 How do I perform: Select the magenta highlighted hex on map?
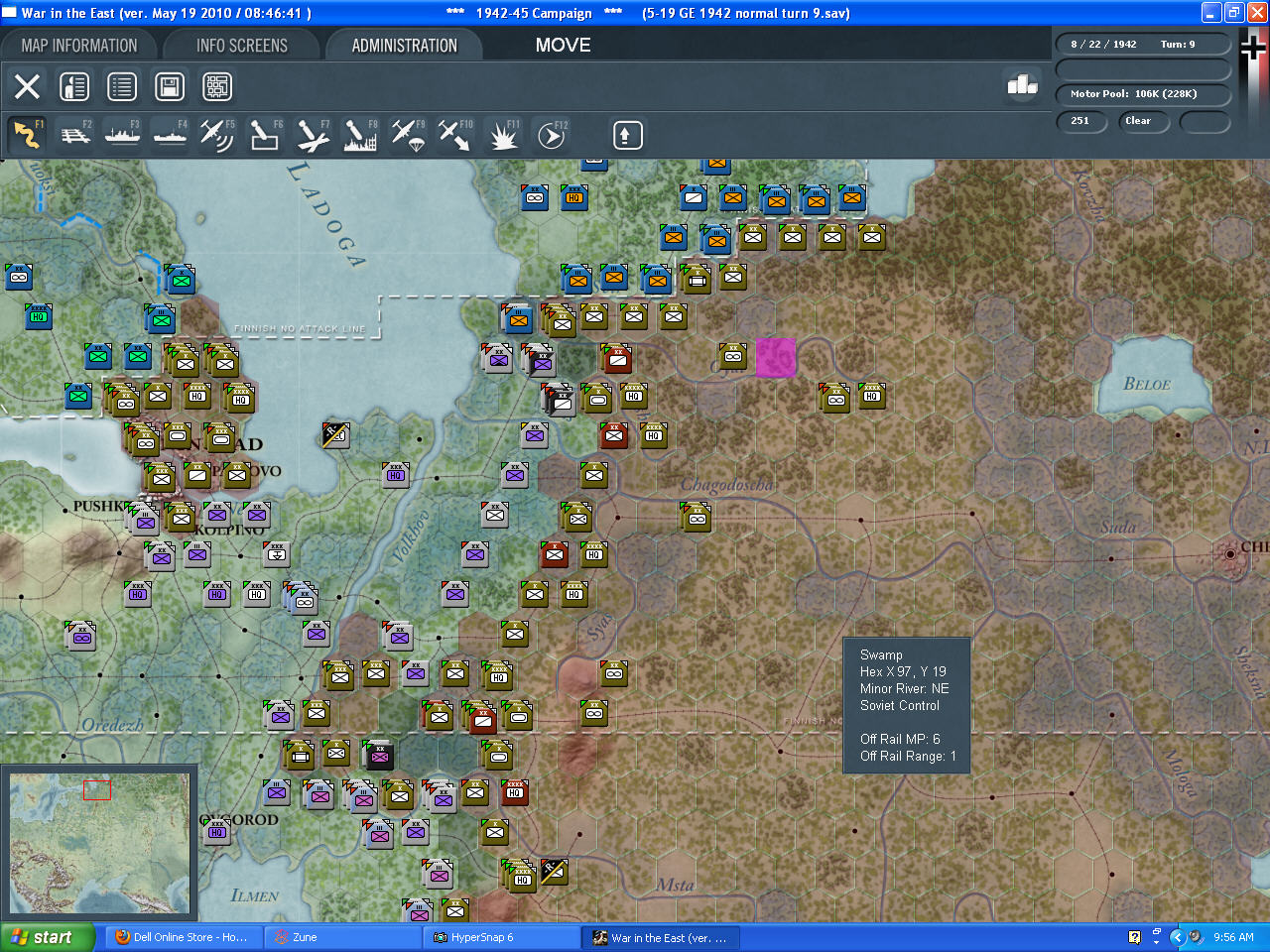[x=776, y=358]
